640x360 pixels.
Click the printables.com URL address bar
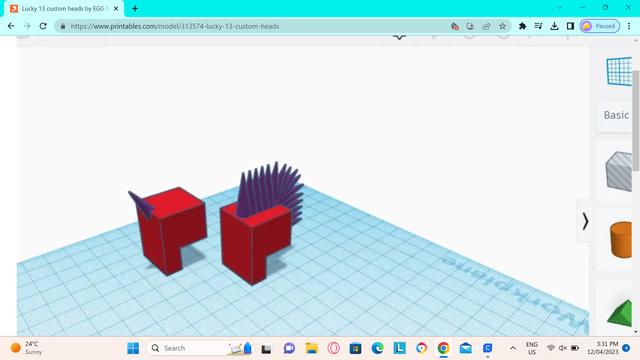click(175, 26)
